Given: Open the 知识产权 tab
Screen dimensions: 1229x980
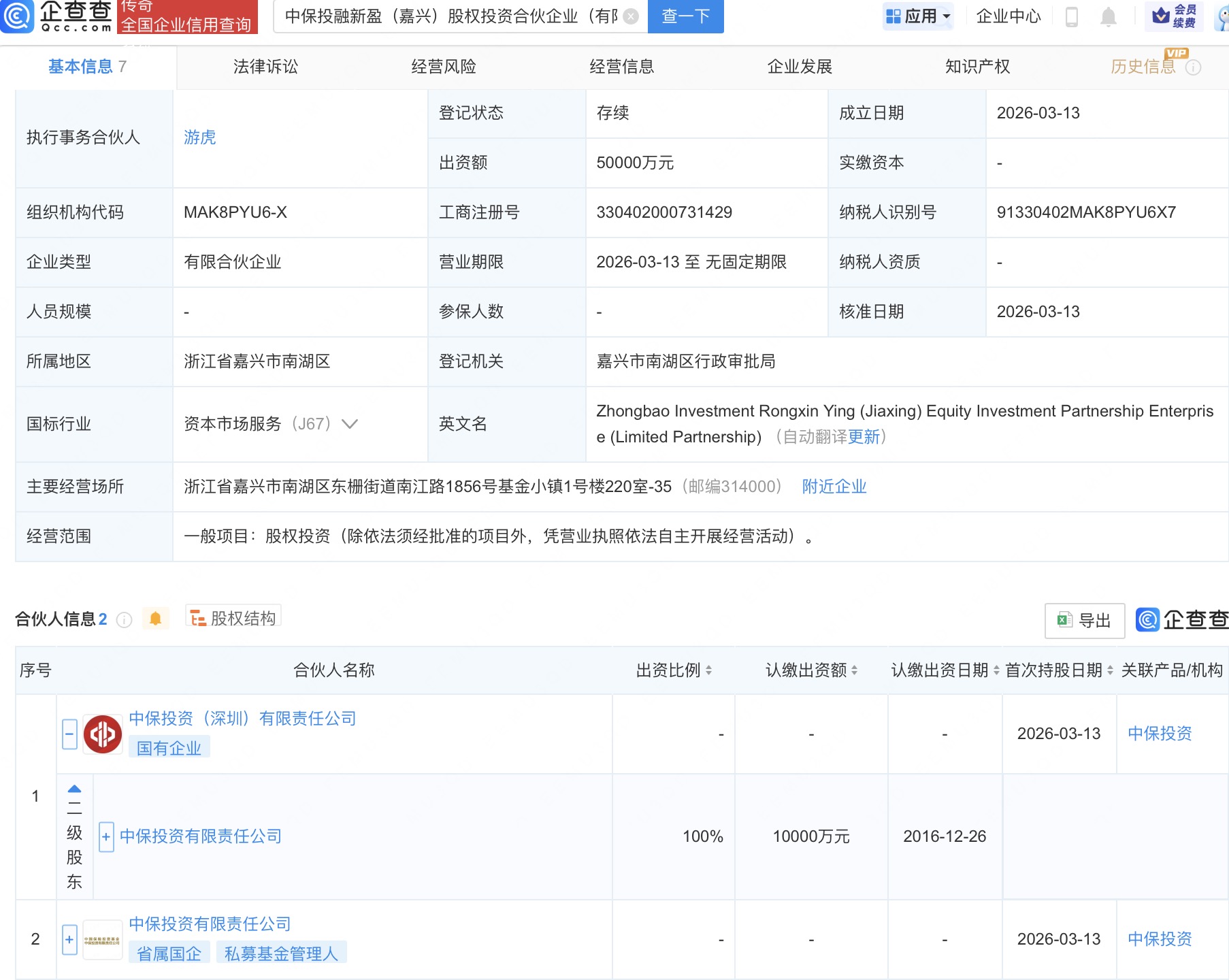Looking at the screenshot, I should click(977, 67).
